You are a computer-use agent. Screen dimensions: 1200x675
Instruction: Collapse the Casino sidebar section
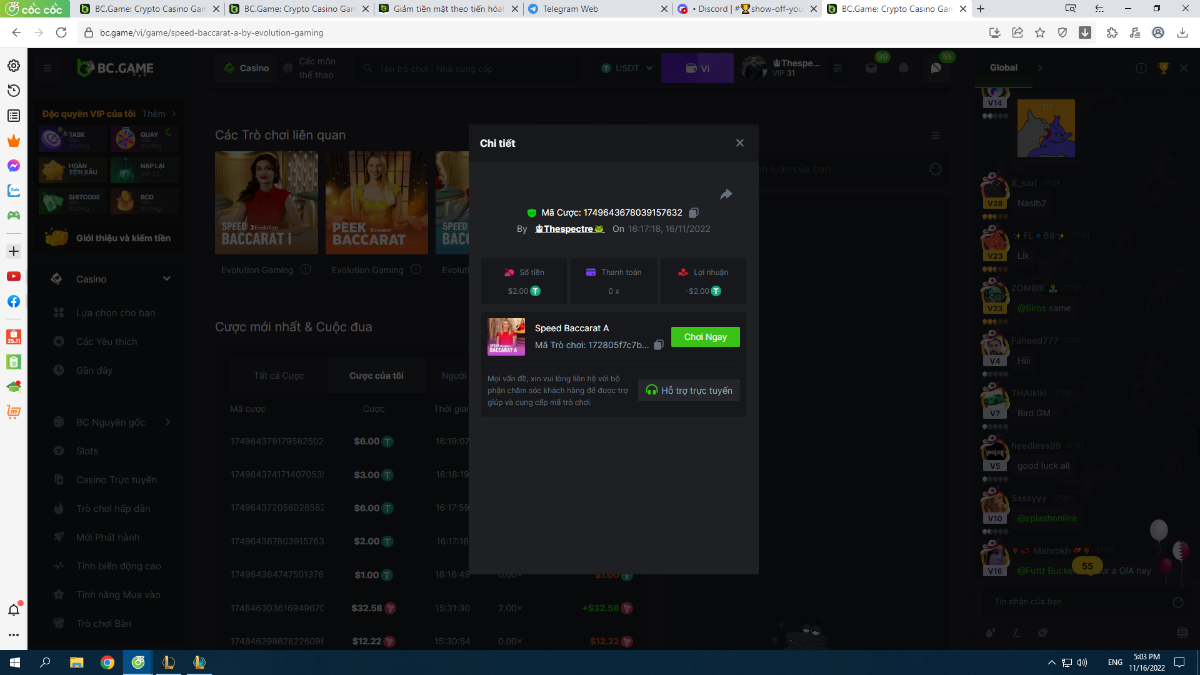pos(167,279)
